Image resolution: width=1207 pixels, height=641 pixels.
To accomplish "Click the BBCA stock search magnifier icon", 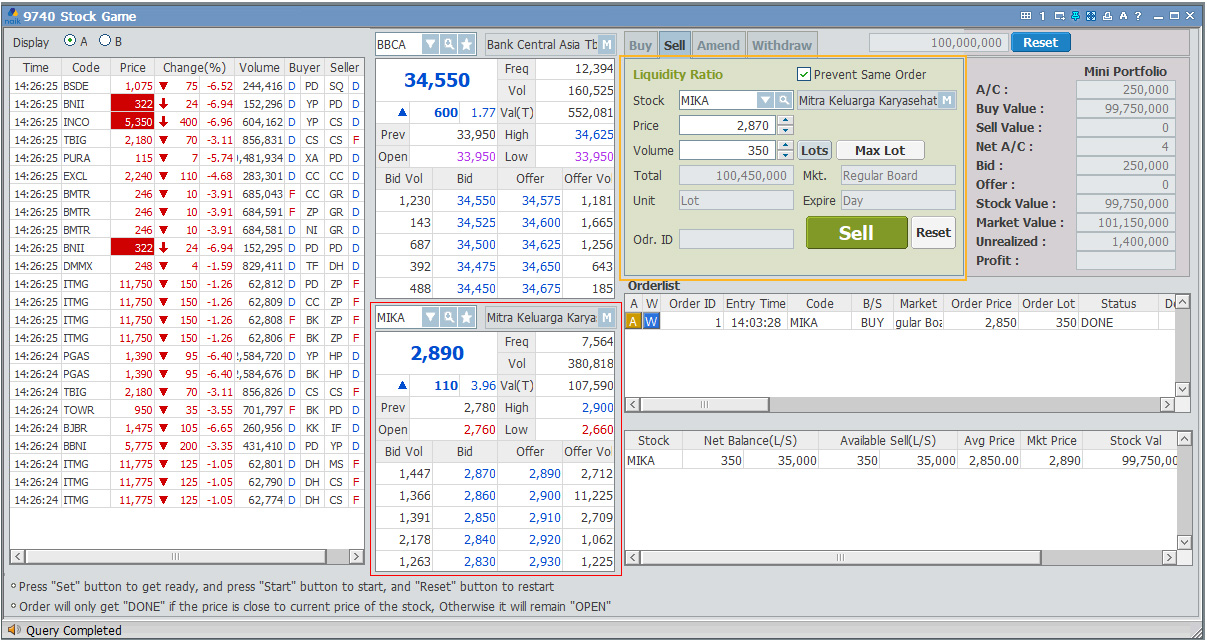I will 449,44.
